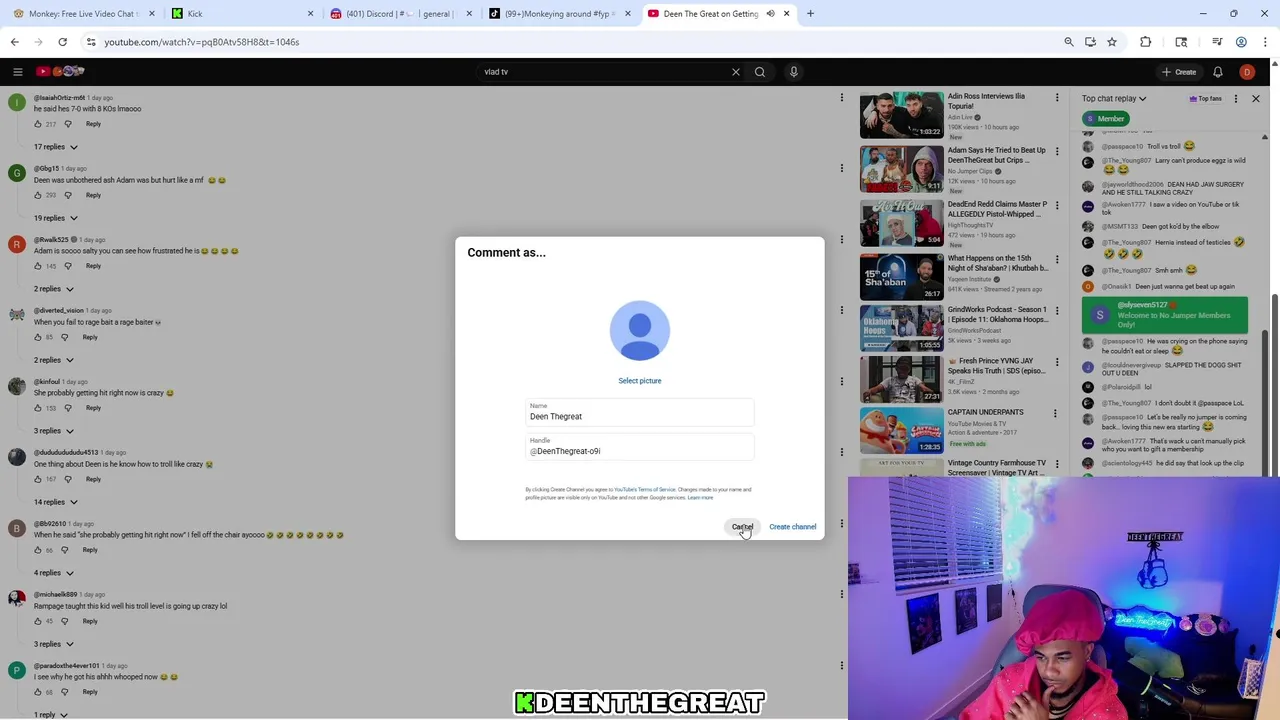
Task: Like the @Bbg2610 comment
Action: coord(38,550)
